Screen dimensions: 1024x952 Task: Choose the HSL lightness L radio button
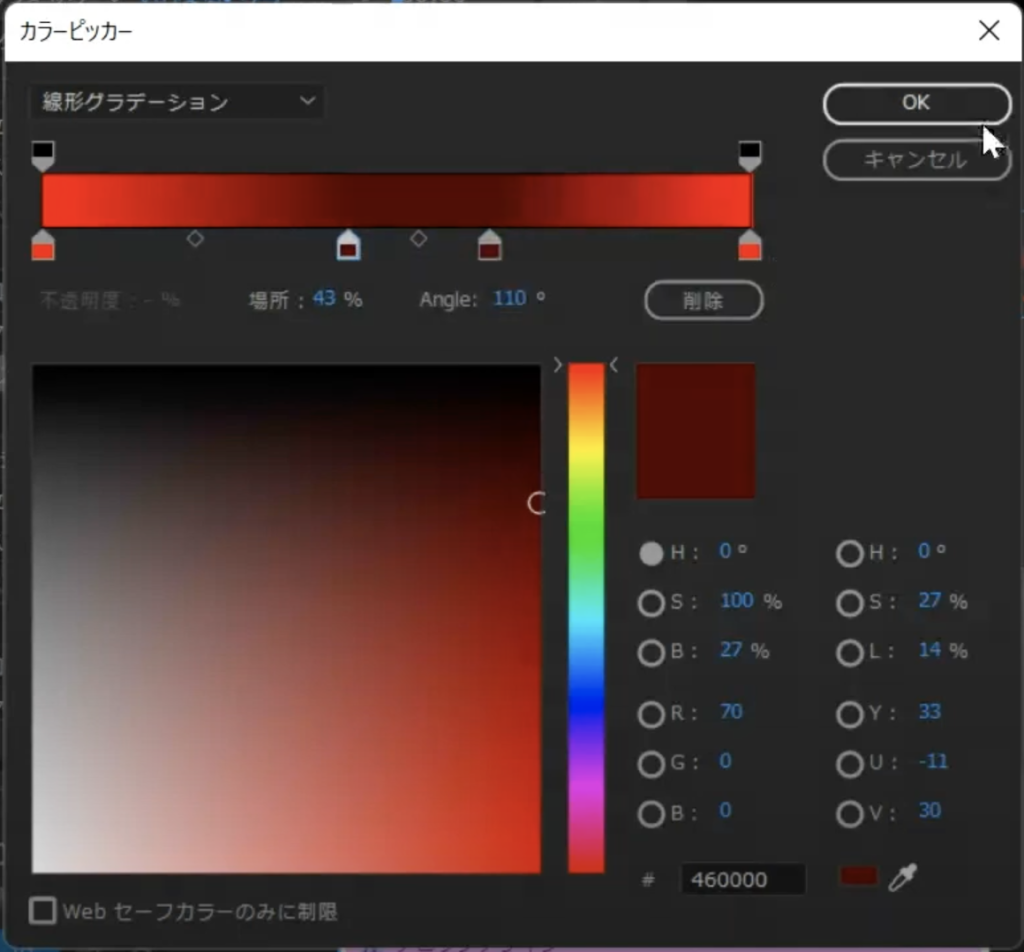(850, 653)
